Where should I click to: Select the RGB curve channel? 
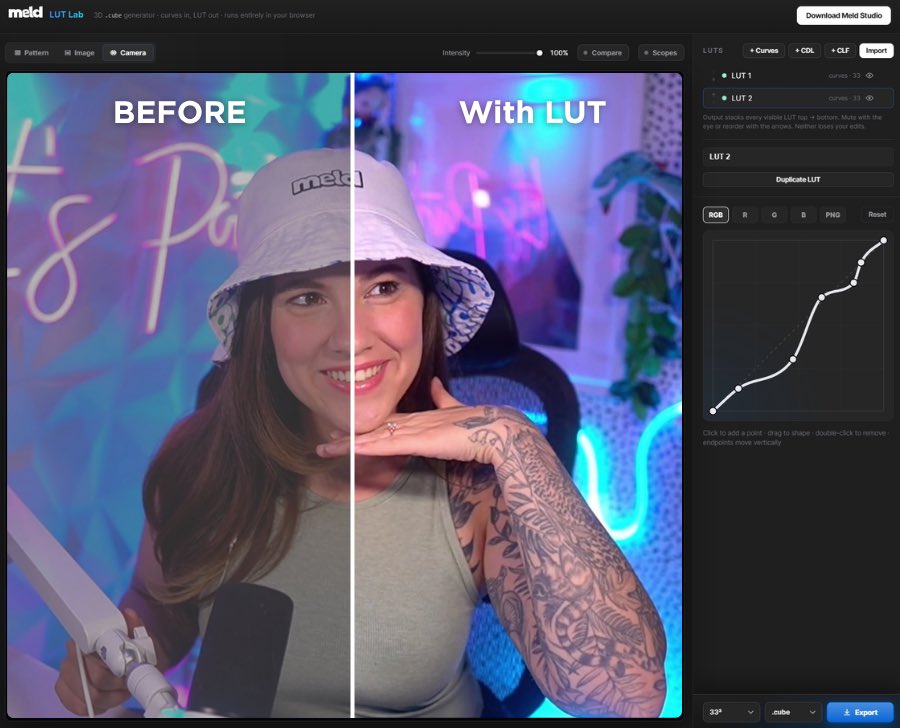716,215
